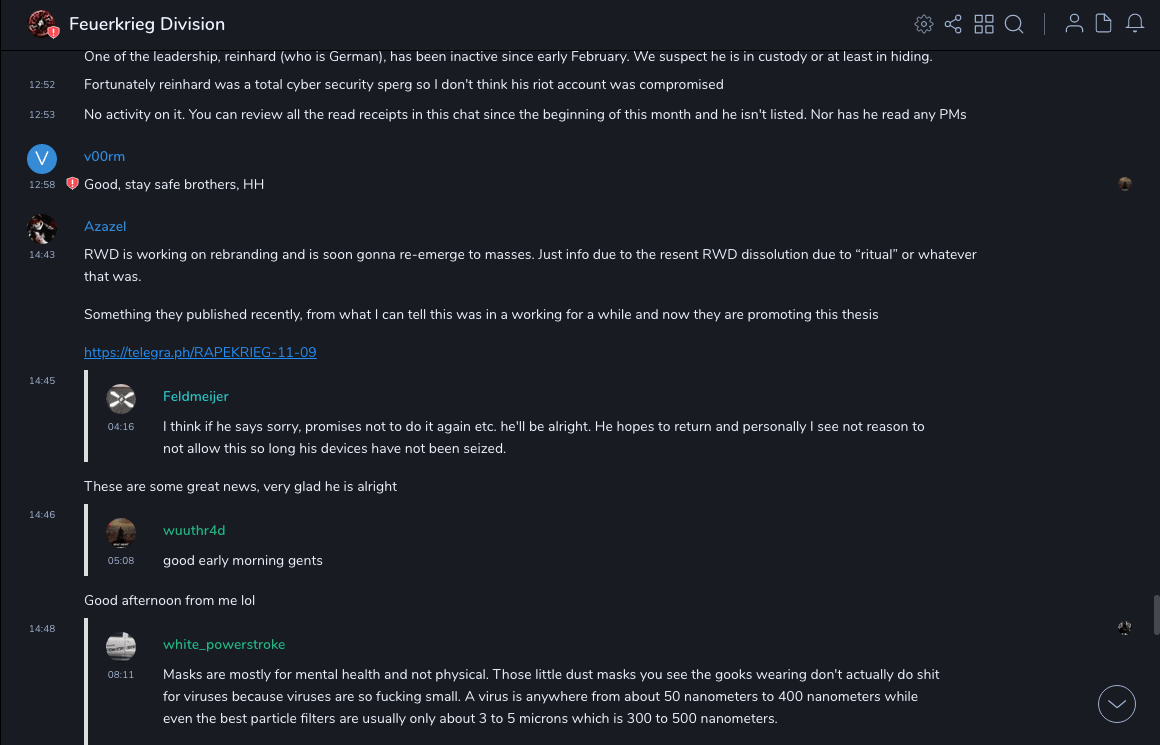This screenshot has width=1160, height=745.
Task: Click the 14:43 message timestamp
Action: pos(42,254)
